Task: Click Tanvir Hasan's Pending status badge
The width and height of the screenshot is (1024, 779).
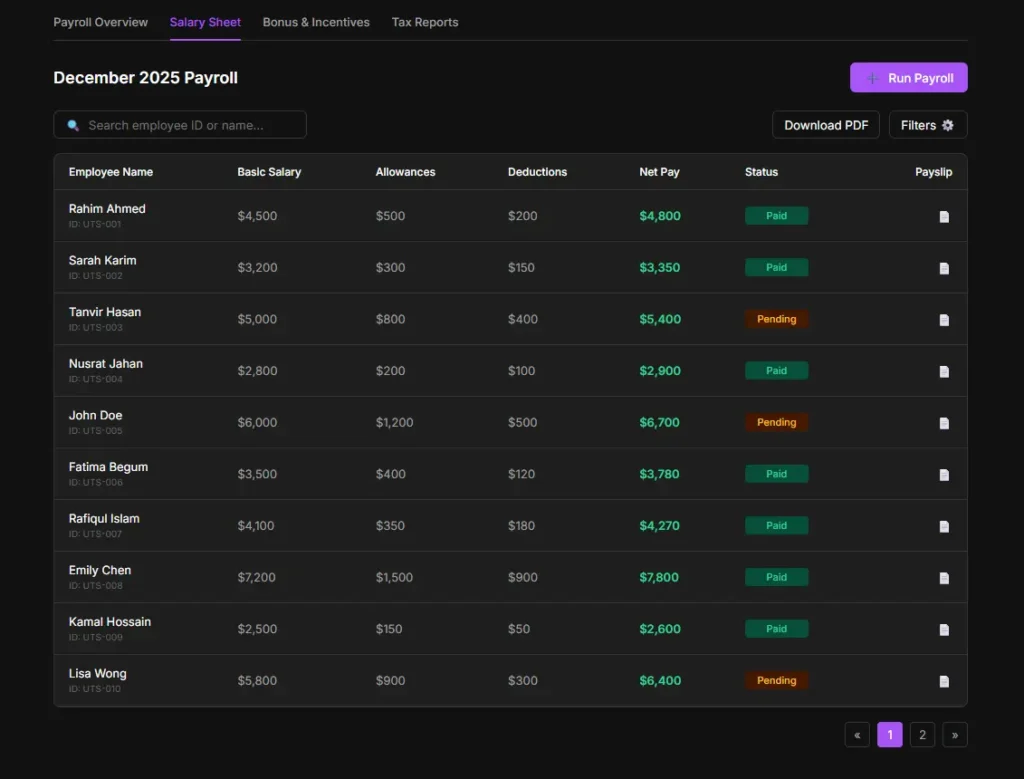Action: [x=776, y=319]
